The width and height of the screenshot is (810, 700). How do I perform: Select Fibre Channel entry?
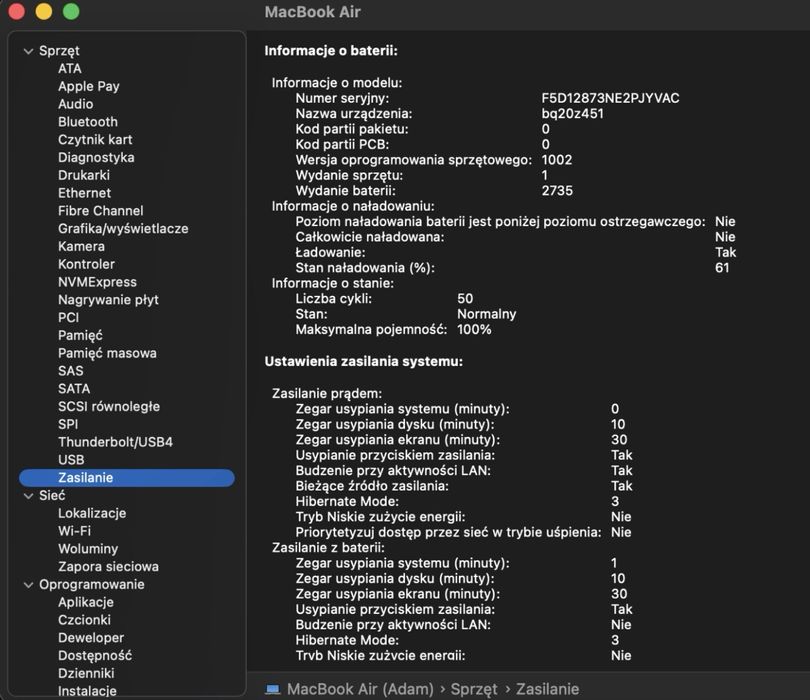coord(101,211)
